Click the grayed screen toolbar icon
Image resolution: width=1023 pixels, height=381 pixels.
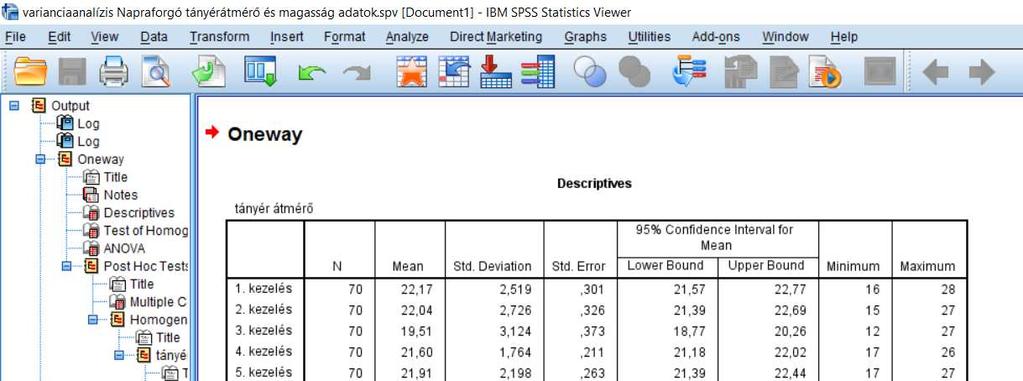point(879,72)
